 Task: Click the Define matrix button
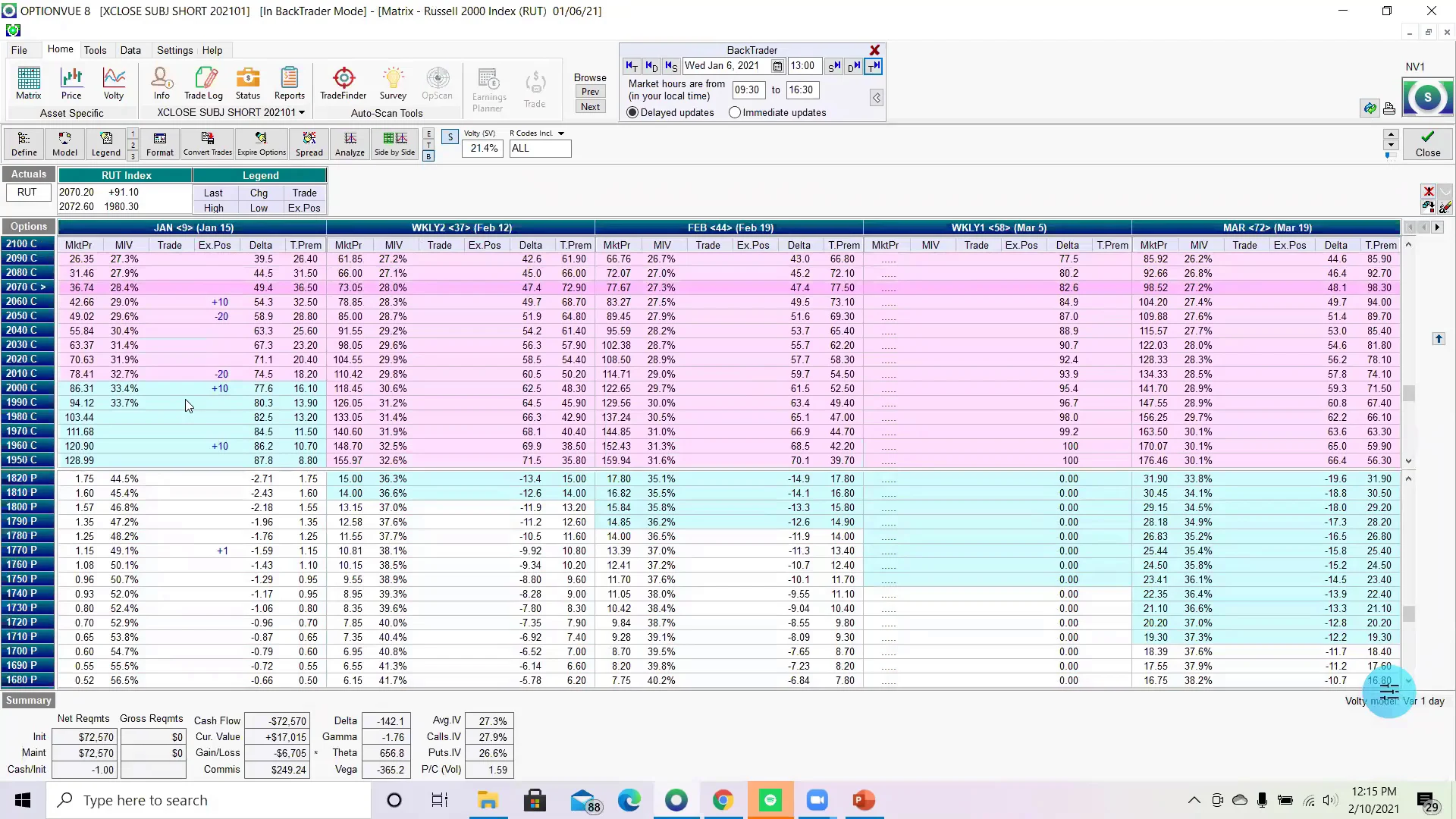click(24, 143)
